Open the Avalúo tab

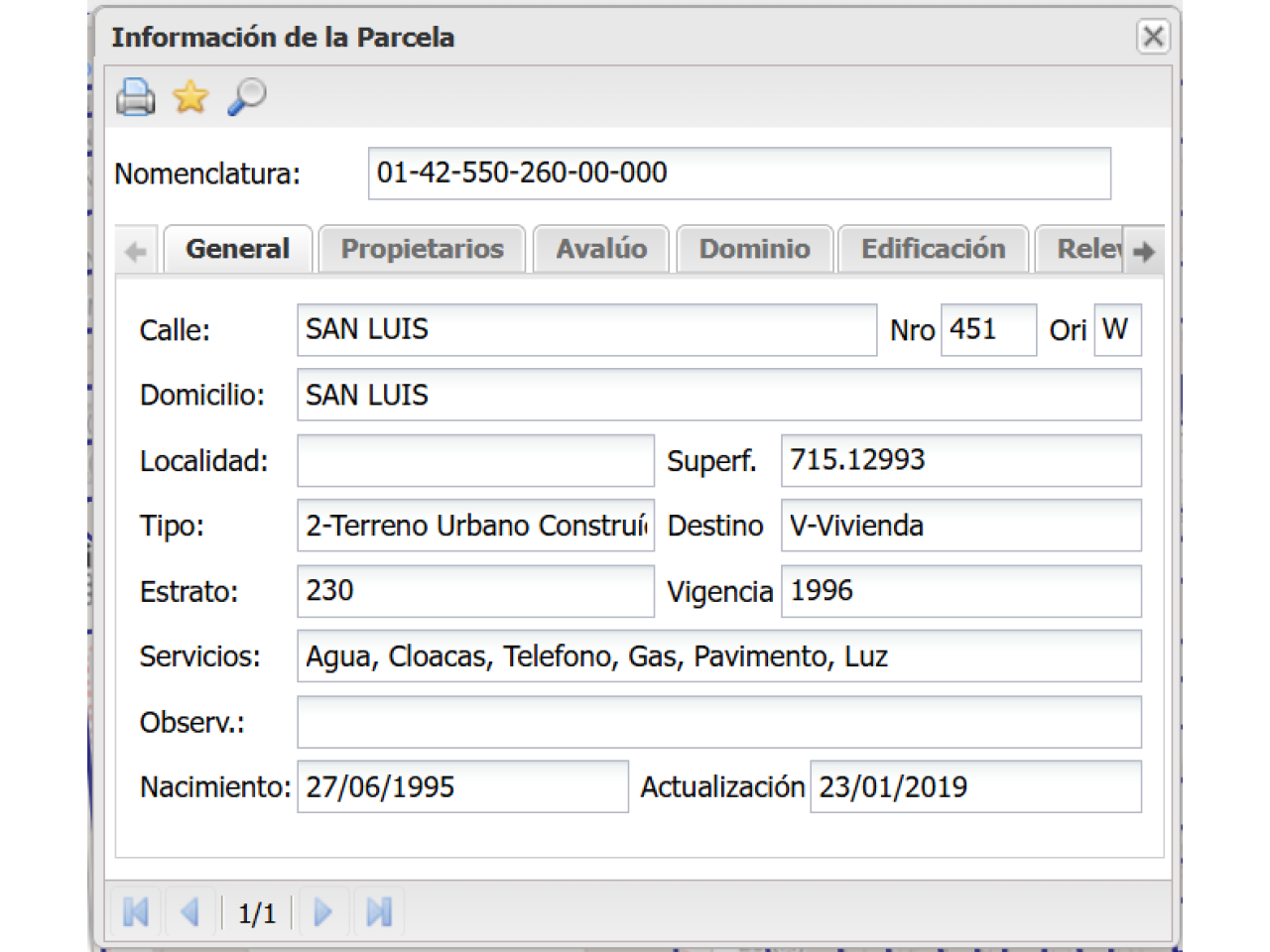pos(601,249)
